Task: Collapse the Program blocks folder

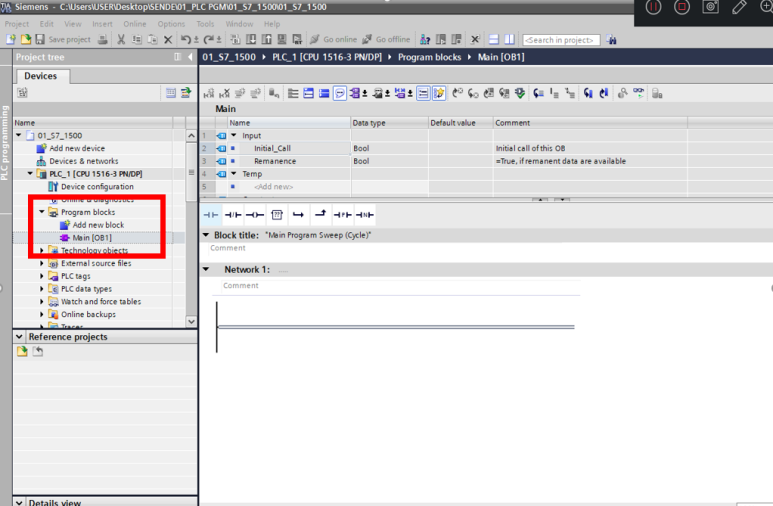Action: tap(42, 212)
